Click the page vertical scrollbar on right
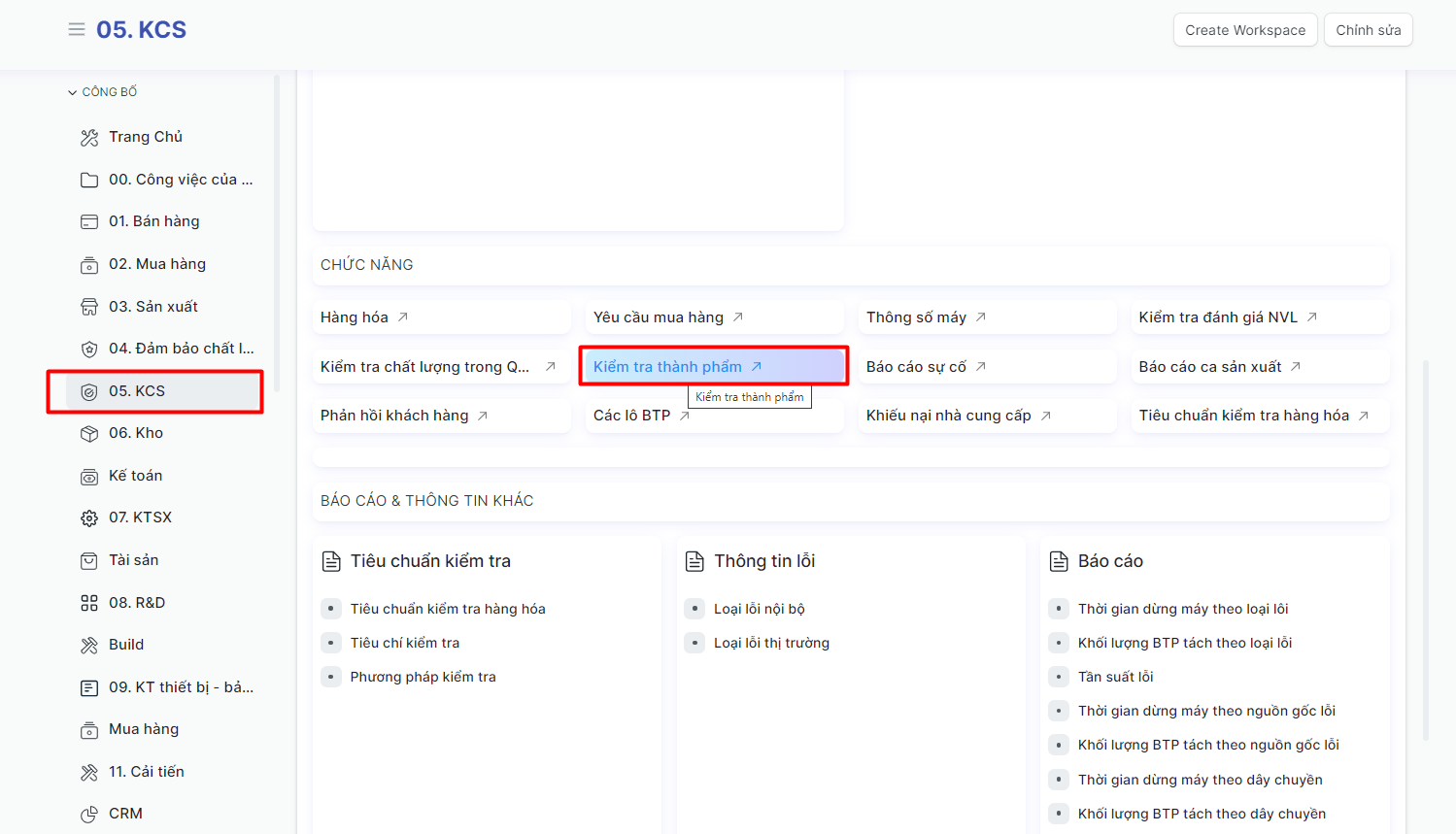 click(x=1426, y=549)
